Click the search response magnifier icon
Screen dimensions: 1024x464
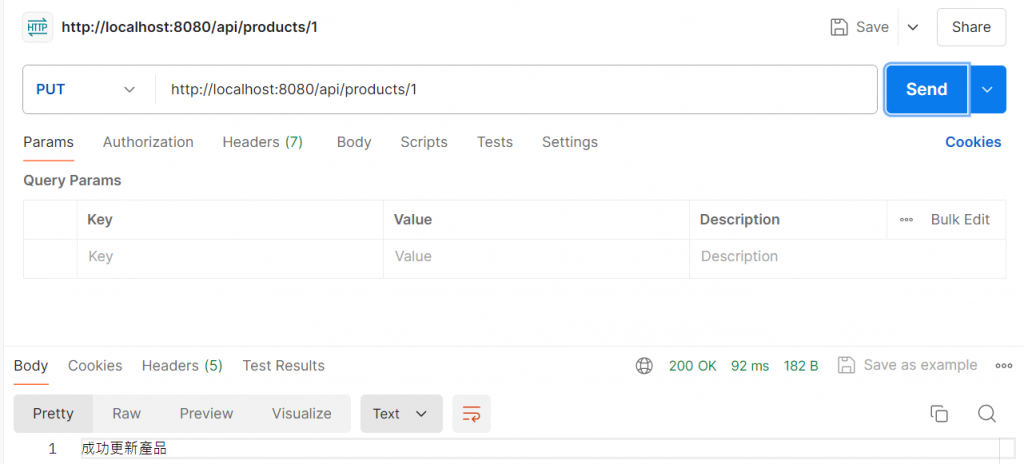point(987,413)
